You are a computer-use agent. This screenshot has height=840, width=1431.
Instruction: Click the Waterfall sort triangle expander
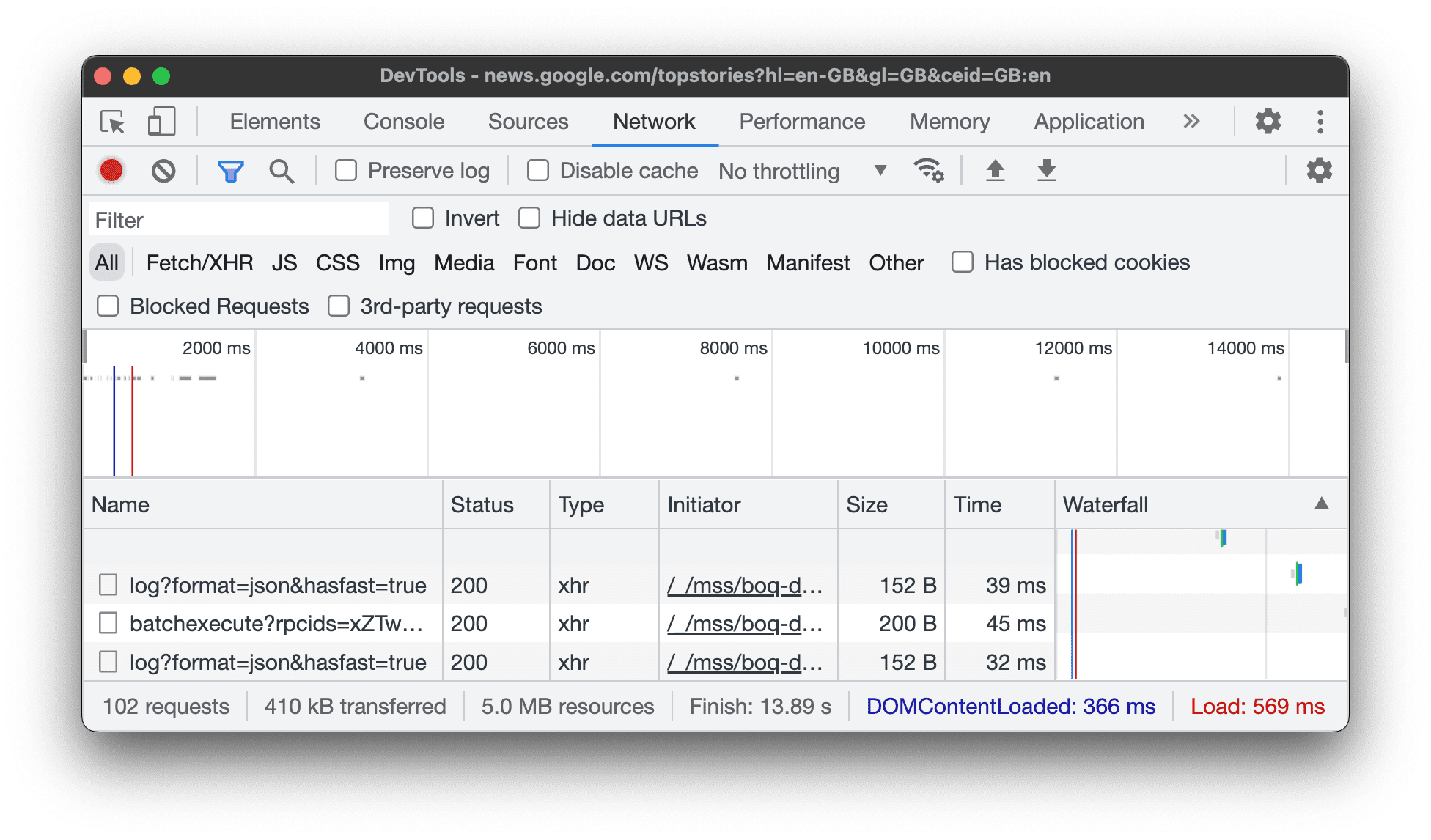[1320, 503]
